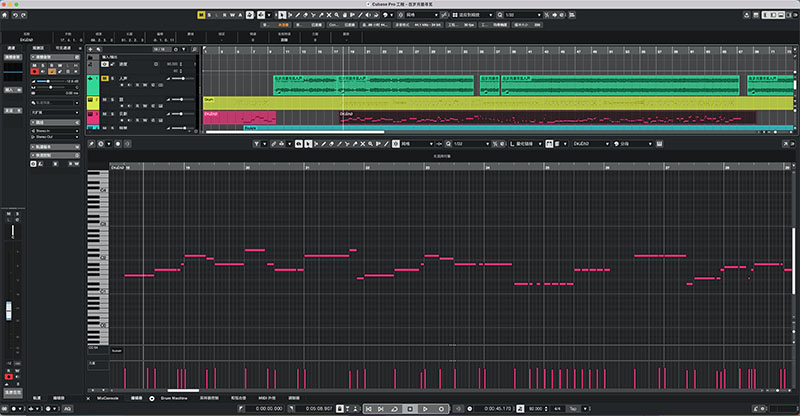Open the 1/32 quantize preset dropdown in project toolbar
800x416 pixels.
pyautogui.click(x=523, y=15)
